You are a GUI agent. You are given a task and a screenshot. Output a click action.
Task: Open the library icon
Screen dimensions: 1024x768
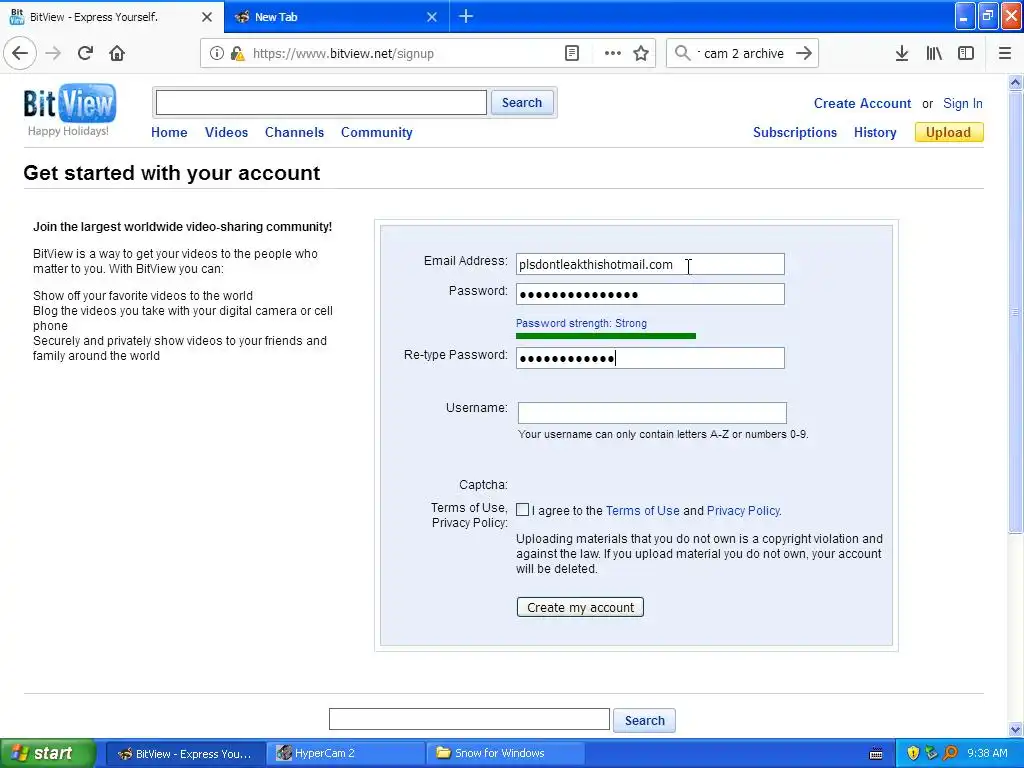[x=934, y=54]
